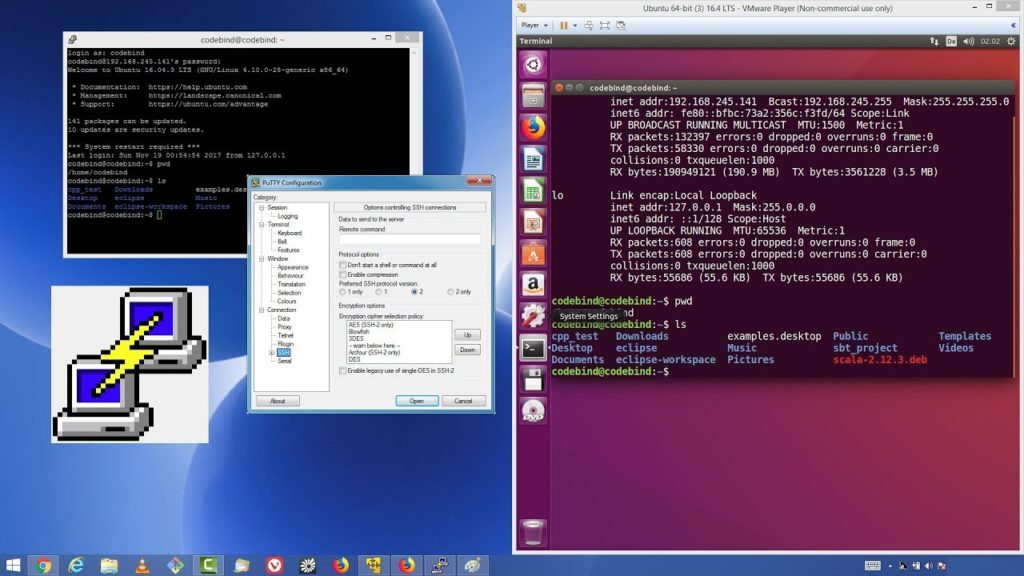This screenshot has height=576, width=1024.
Task: Open Chrome from the Windows taskbar
Action: coord(44,566)
